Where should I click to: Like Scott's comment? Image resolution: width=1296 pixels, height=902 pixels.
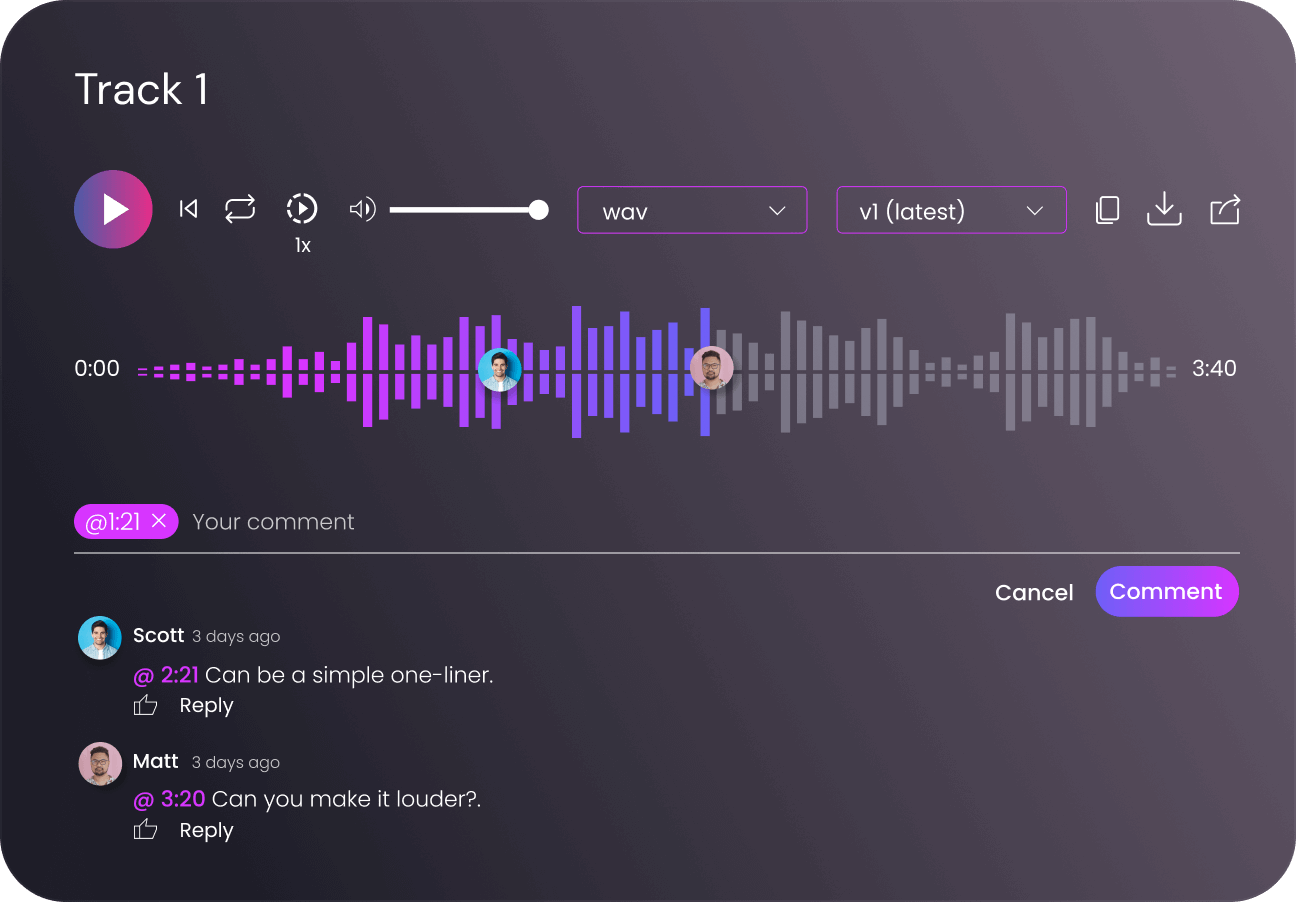(x=146, y=706)
